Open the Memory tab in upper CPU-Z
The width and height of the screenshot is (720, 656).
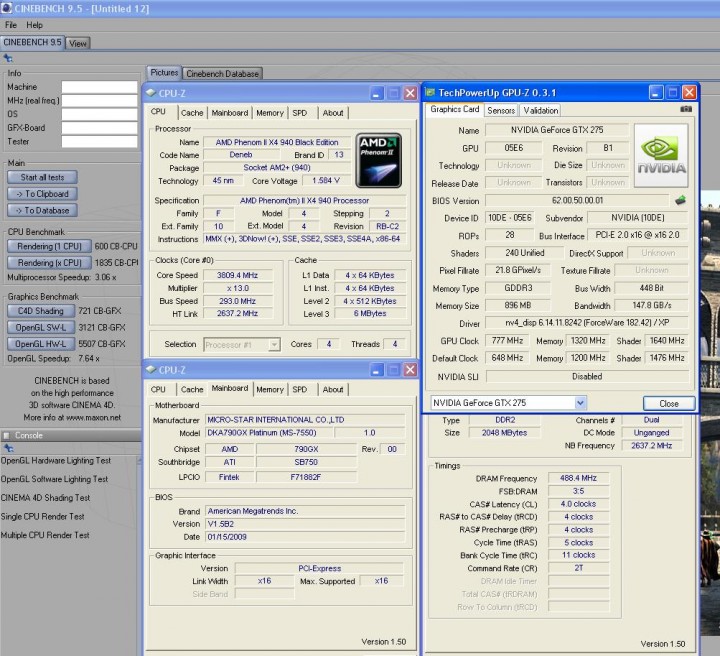270,112
